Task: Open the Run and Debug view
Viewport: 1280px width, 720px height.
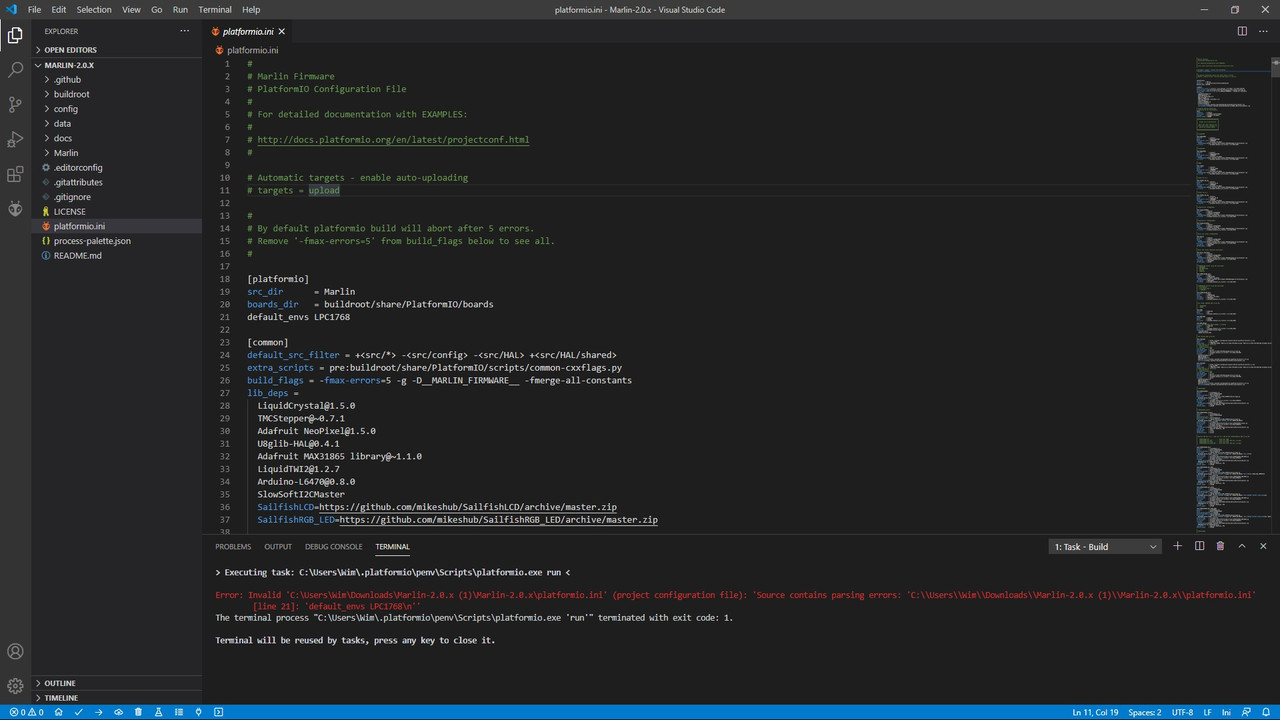Action: (x=15, y=139)
